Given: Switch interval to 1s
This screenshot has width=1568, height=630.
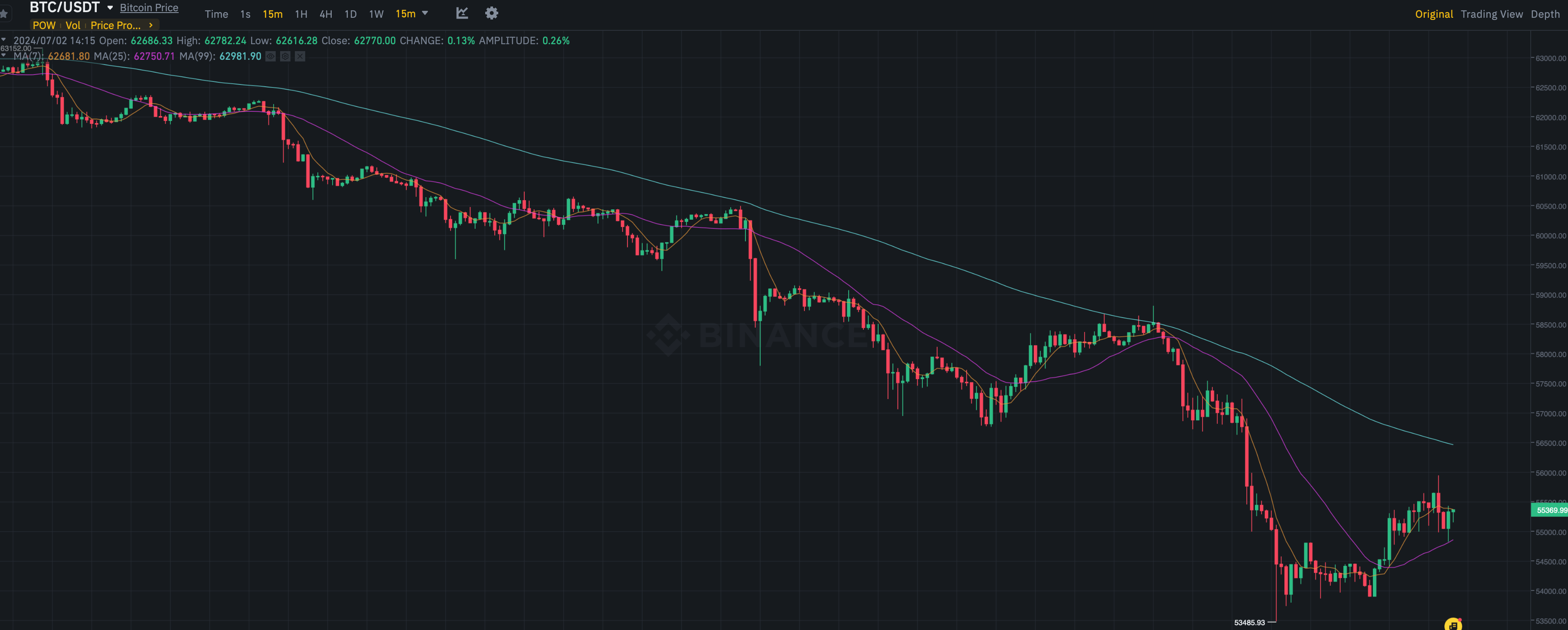Looking at the screenshot, I should point(245,14).
